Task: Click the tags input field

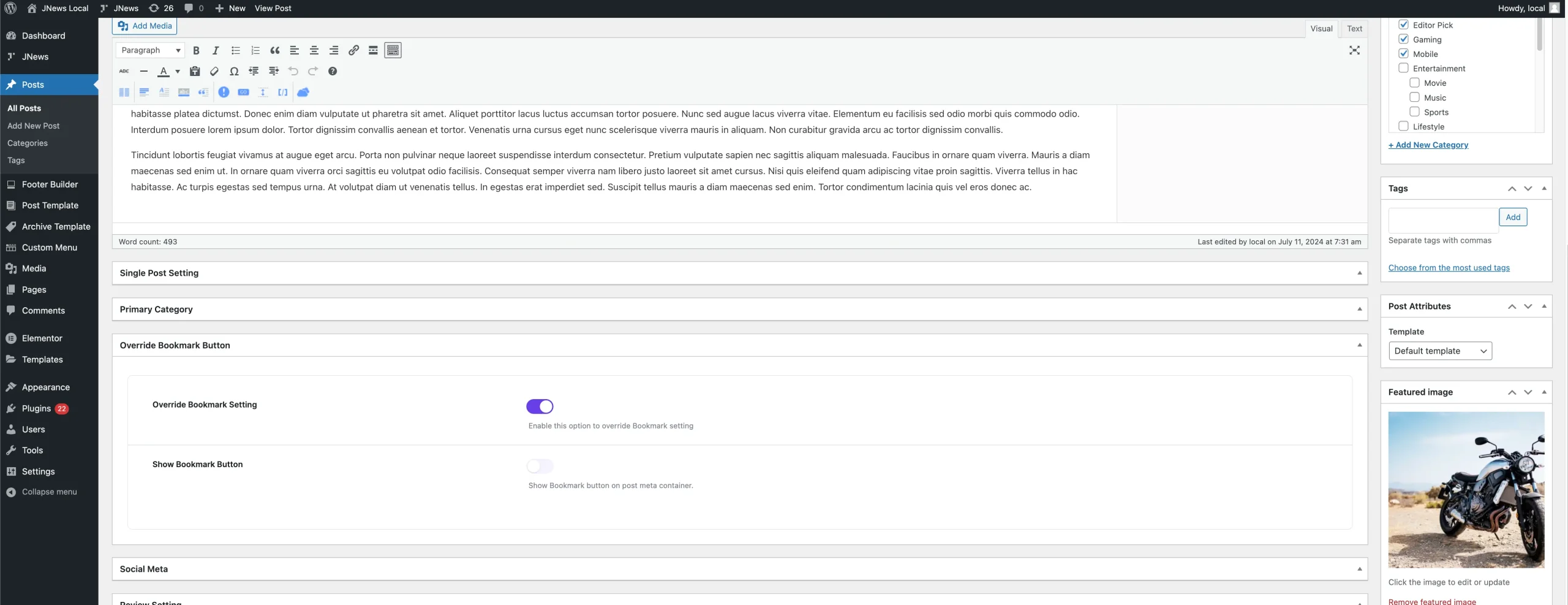Action: (1442, 218)
